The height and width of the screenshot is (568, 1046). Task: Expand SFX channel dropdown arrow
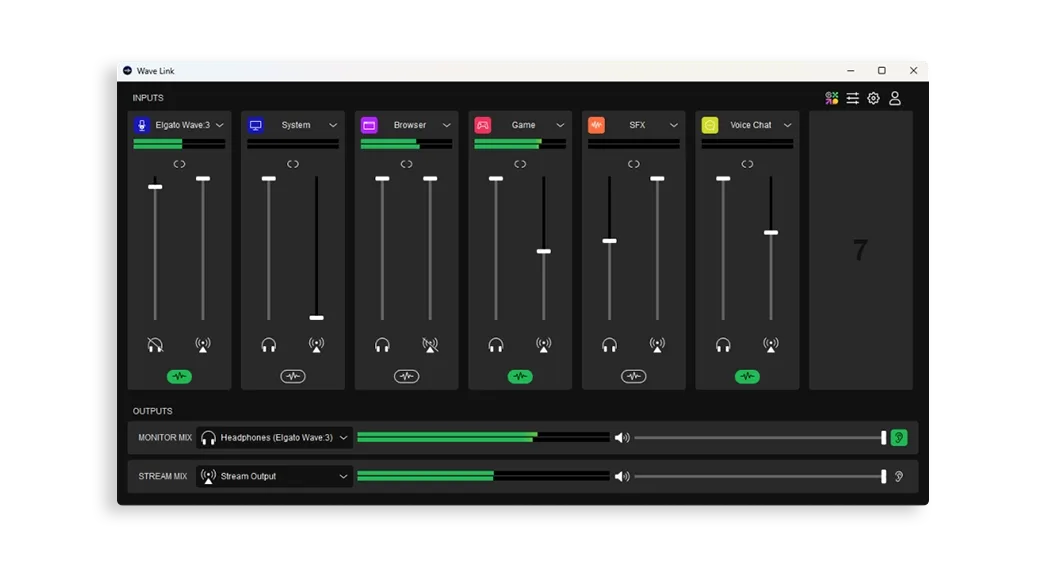pyautogui.click(x=674, y=125)
